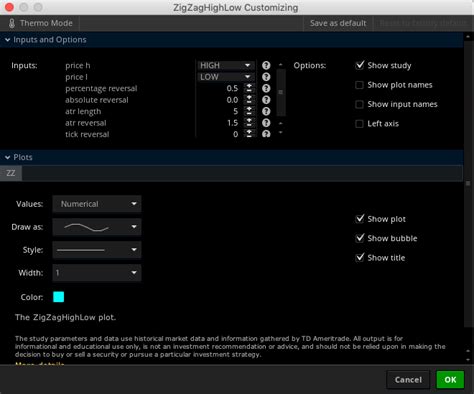Viewport: 474px width, 394px height.
Task: Open line Style dropdown
Action: tap(97, 250)
